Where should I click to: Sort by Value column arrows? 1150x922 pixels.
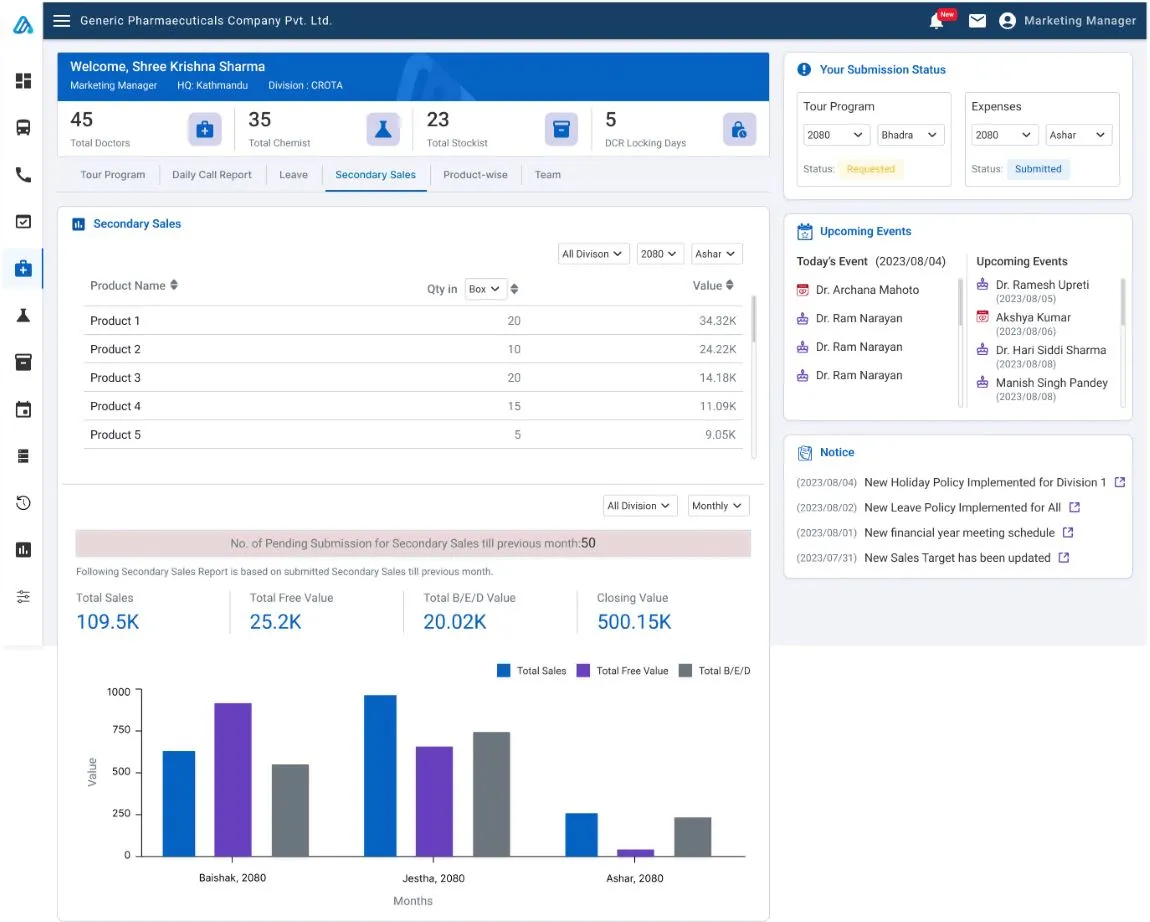click(730, 285)
